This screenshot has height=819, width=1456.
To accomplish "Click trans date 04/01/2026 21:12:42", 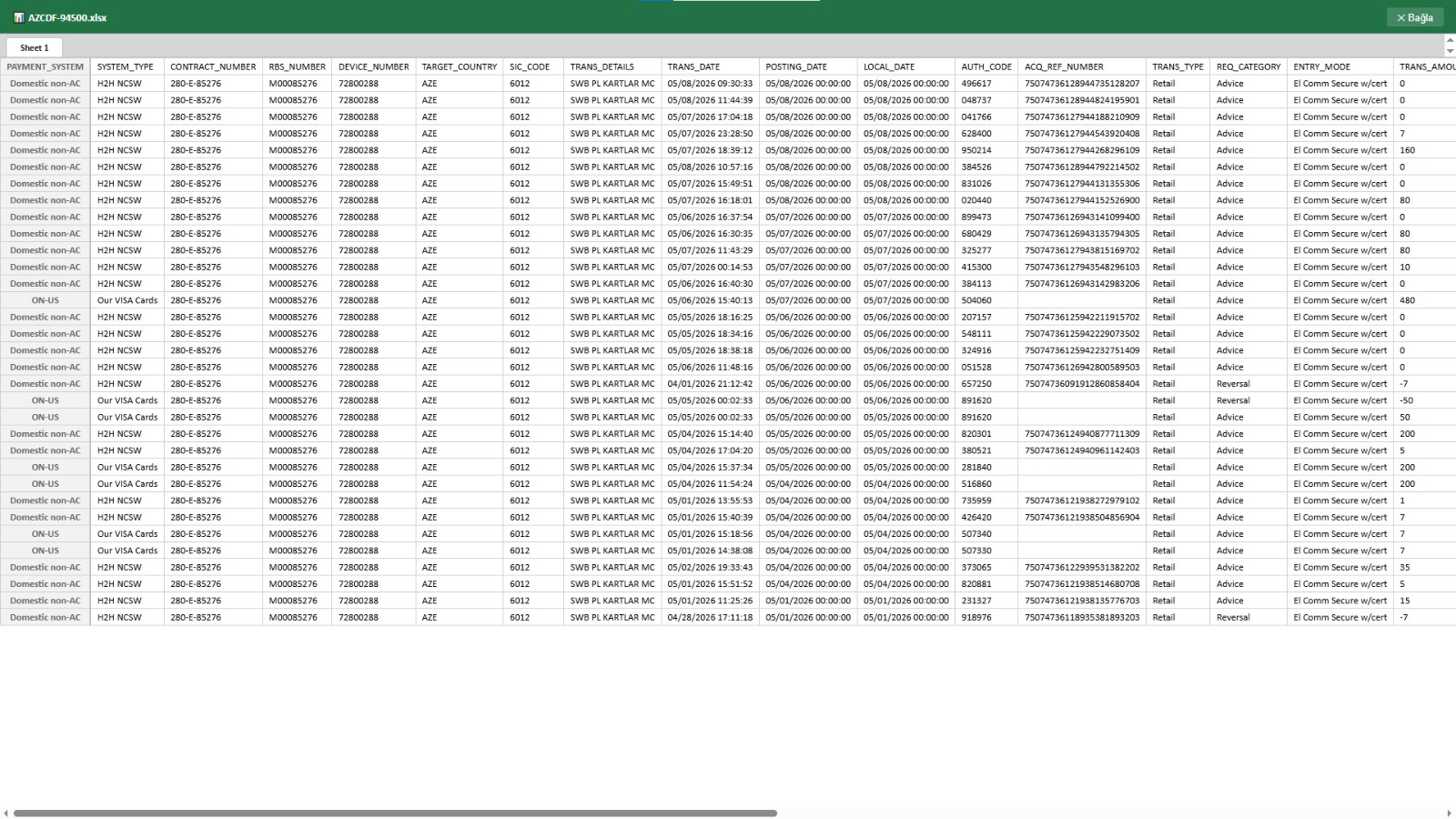I will tap(710, 384).
